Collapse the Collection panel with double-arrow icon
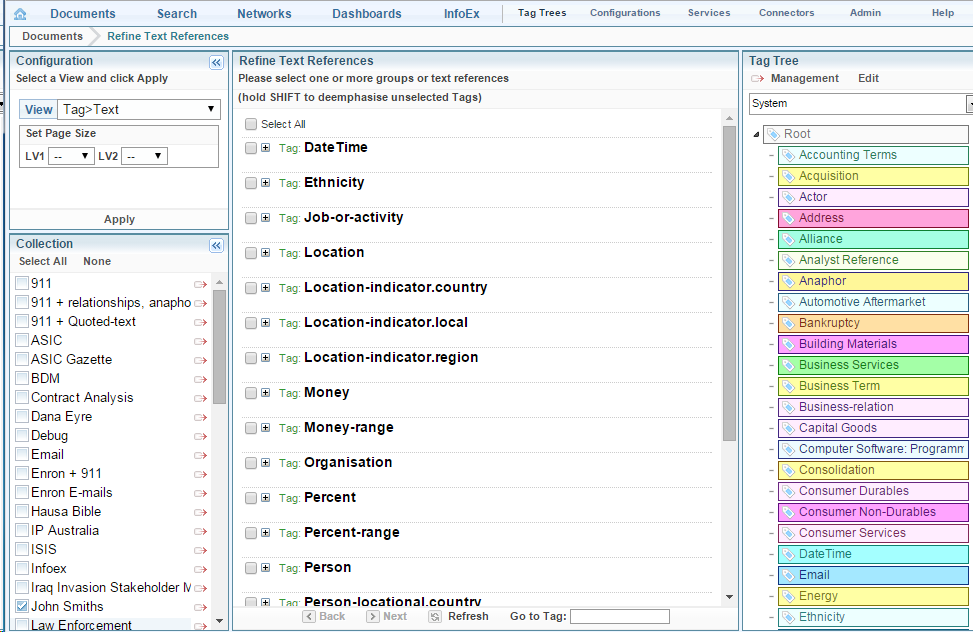Screen dimensions: 973x632 tap(216, 245)
